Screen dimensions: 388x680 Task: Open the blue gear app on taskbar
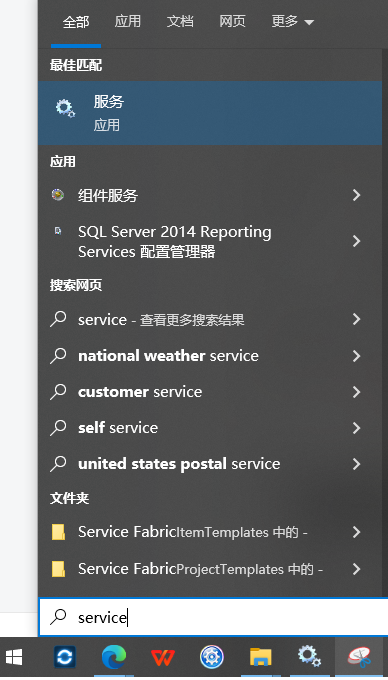click(212, 657)
